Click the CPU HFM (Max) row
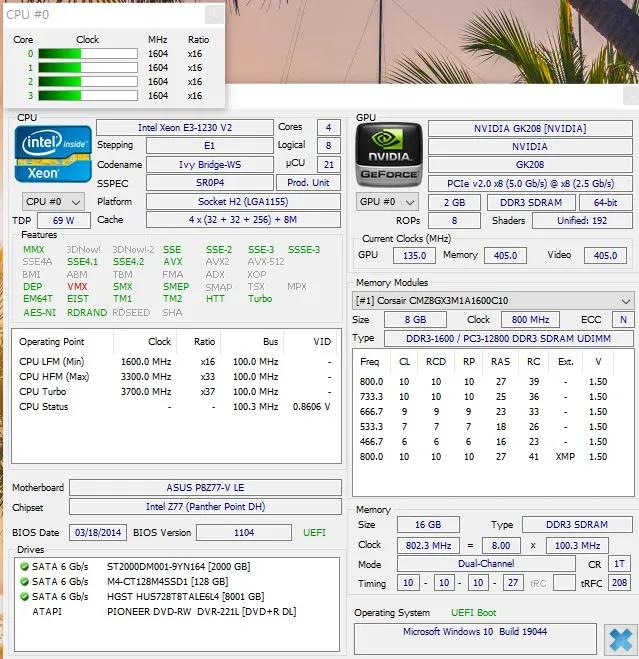Screen dimensions: 639x659 click(x=175, y=377)
